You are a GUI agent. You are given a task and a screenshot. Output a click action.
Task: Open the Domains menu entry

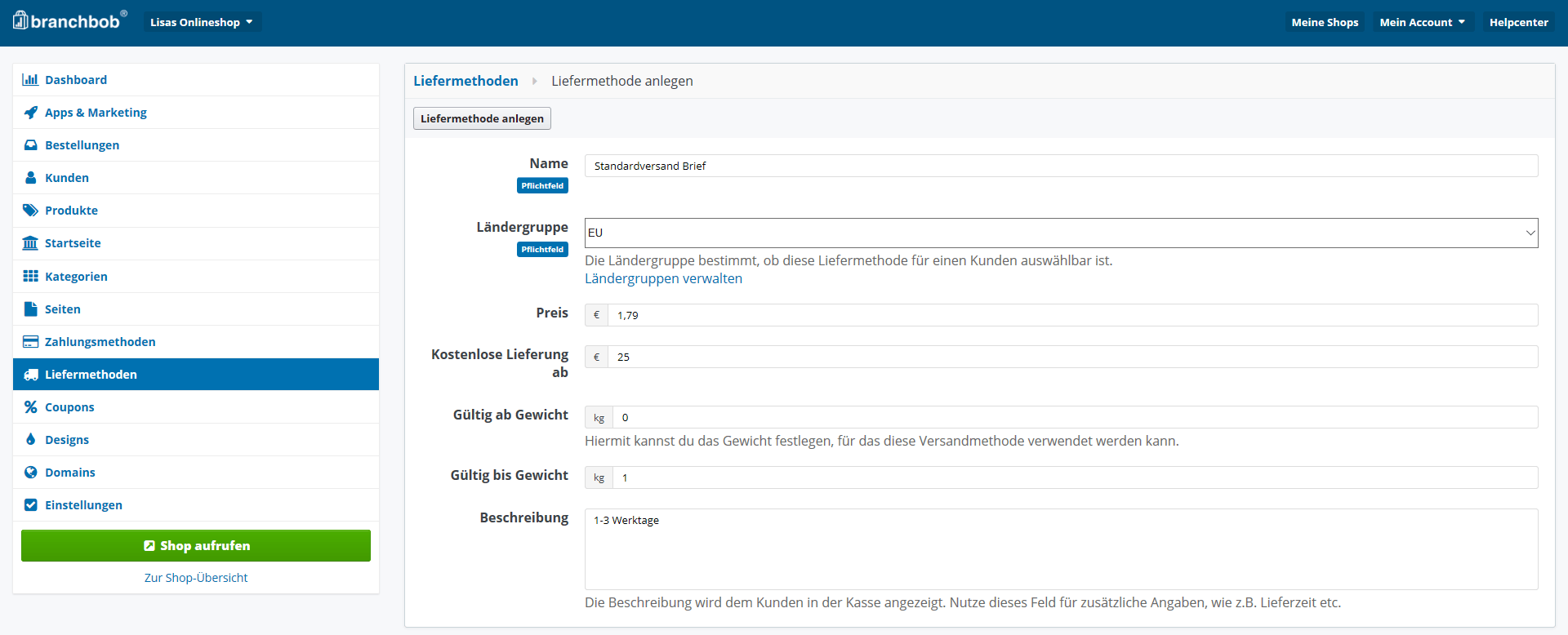[x=196, y=473]
